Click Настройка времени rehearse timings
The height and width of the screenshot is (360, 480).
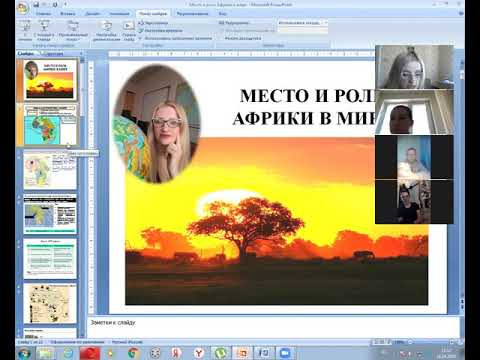(x=160, y=30)
